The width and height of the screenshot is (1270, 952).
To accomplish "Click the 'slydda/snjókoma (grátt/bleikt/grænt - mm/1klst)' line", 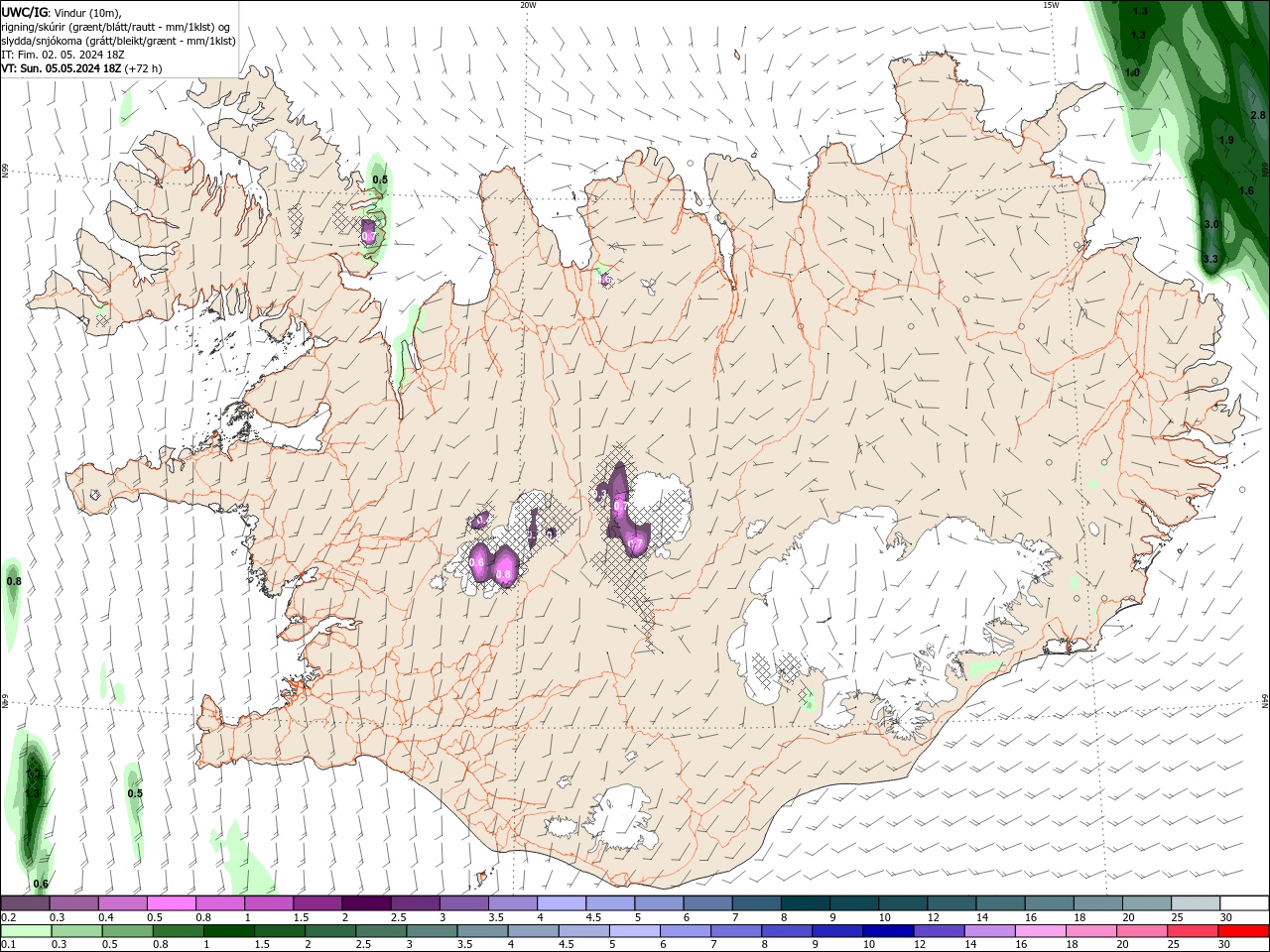I will point(119,41).
